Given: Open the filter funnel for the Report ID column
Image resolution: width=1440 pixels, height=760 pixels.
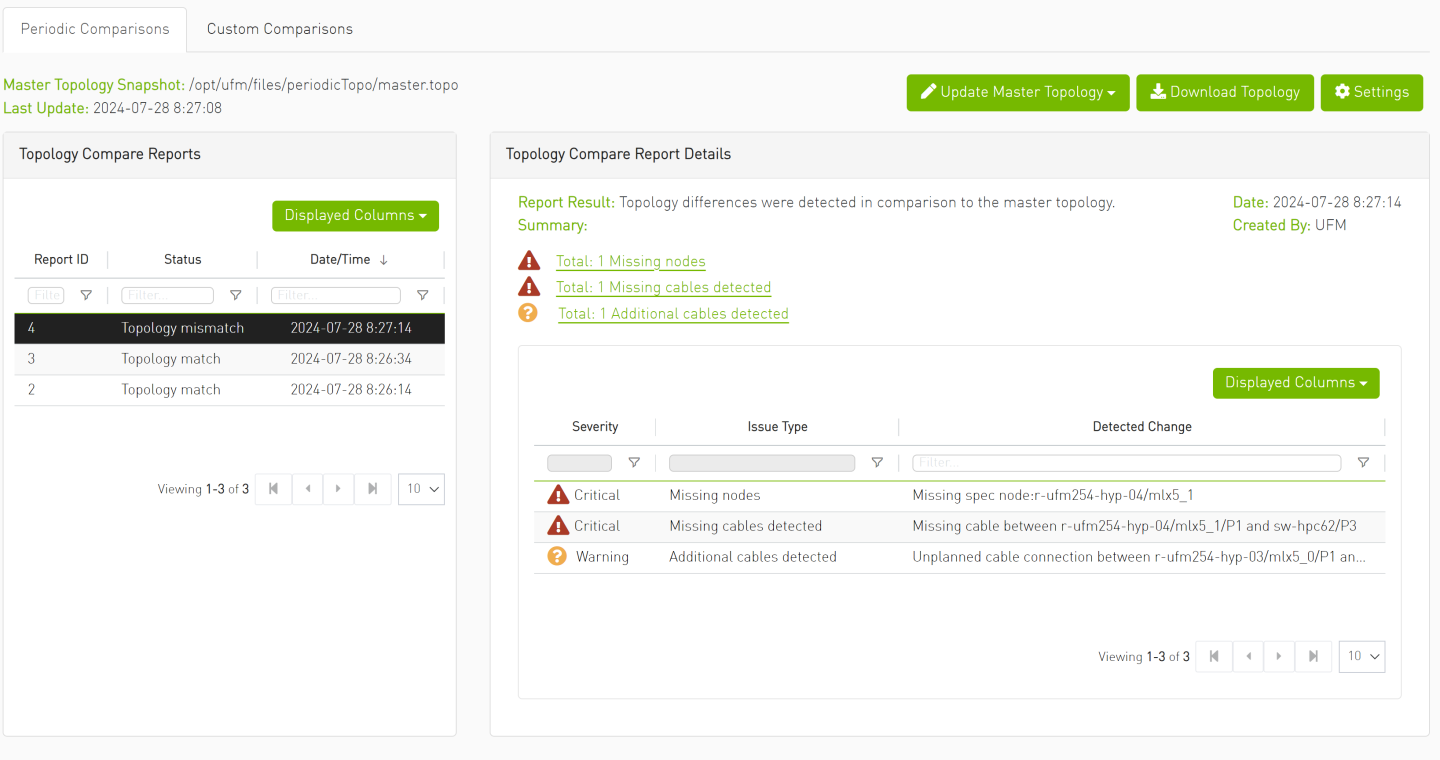Looking at the screenshot, I should 86,295.
